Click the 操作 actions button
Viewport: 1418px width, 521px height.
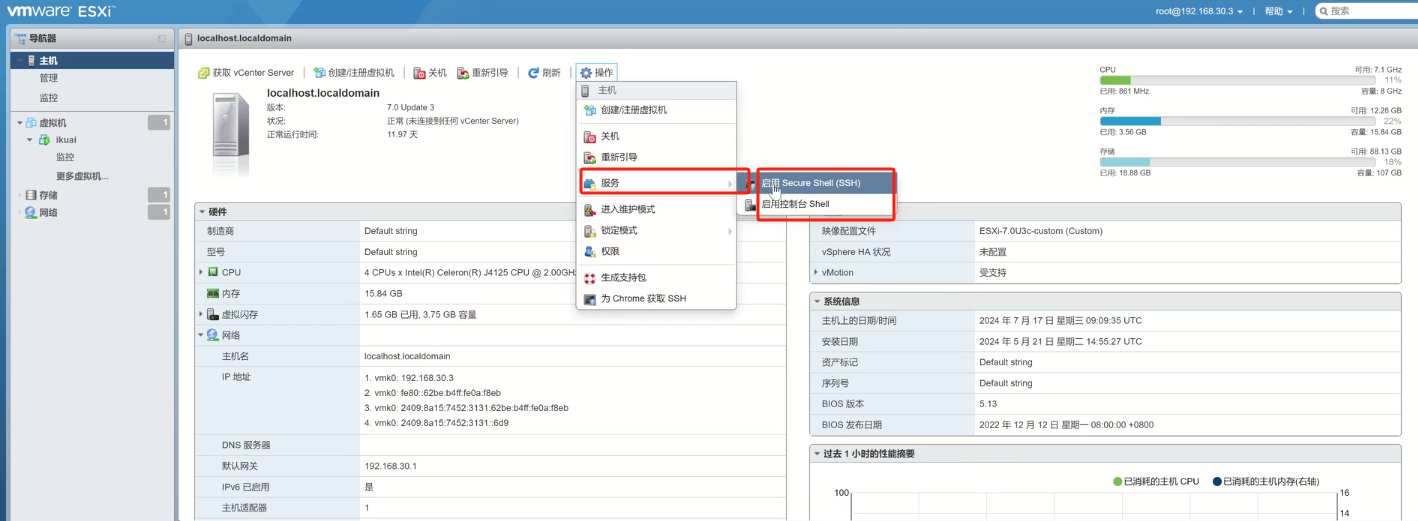(x=596, y=73)
